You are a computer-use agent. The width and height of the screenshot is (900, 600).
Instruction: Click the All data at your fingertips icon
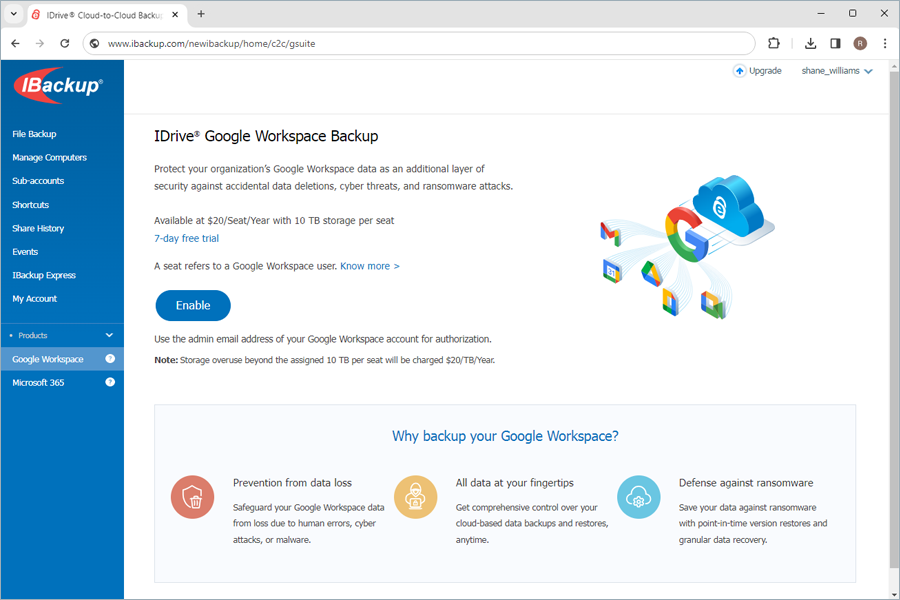point(416,497)
